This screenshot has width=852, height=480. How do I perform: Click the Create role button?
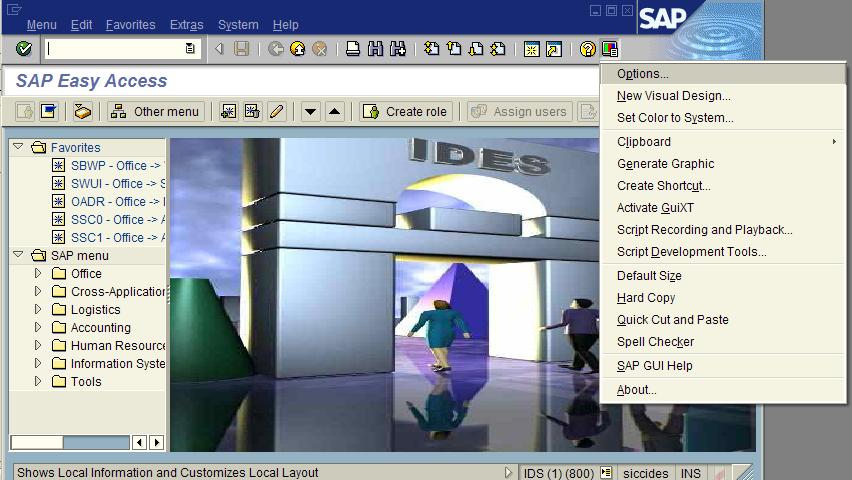(405, 111)
